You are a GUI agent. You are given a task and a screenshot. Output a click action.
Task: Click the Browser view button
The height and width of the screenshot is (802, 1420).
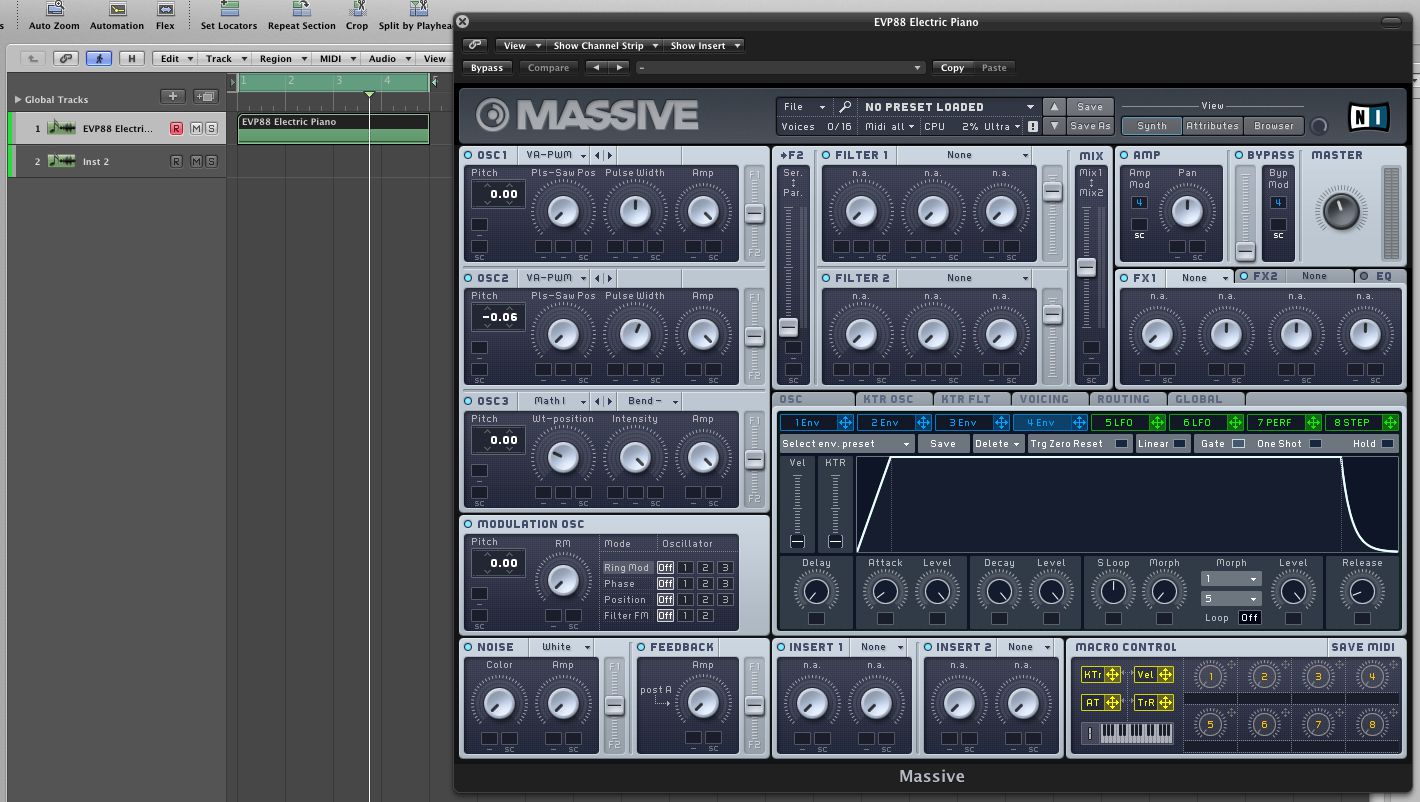[x=1273, y=126]
